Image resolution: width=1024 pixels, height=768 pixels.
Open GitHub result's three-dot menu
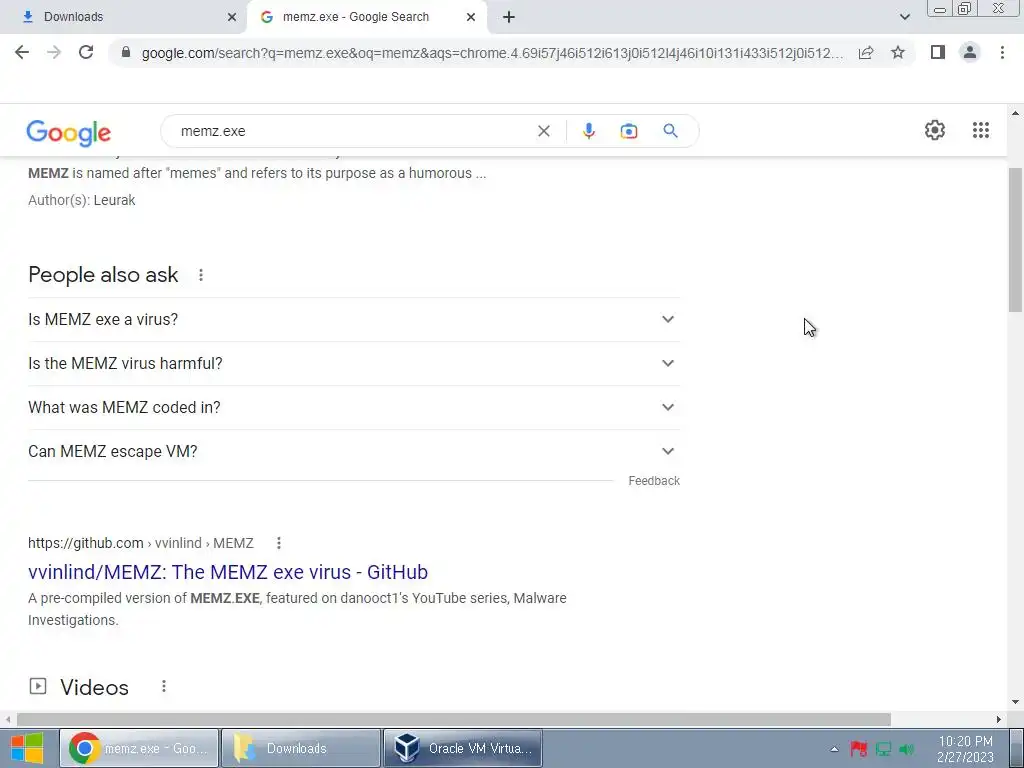pos(279,543)
